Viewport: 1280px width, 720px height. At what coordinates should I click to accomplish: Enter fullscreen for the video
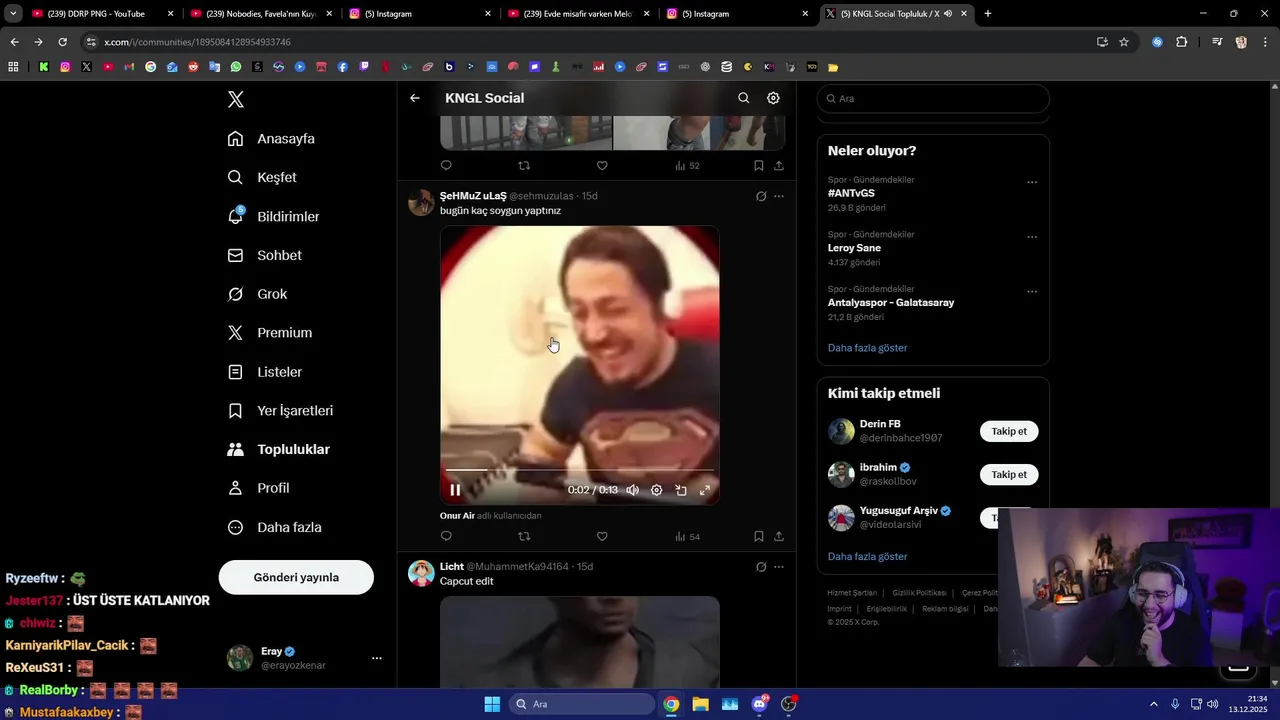click(x=704, y=490)
